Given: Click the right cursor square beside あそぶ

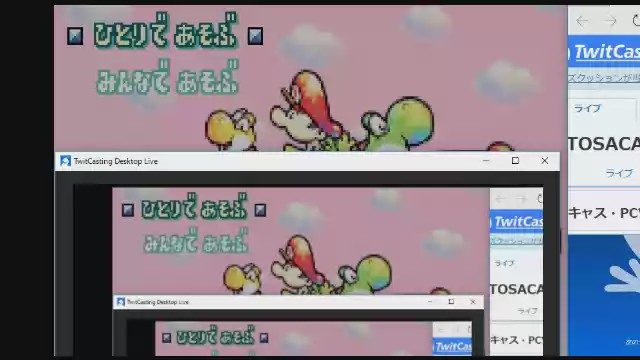Looking at the screenshot, I should [256, 36].
